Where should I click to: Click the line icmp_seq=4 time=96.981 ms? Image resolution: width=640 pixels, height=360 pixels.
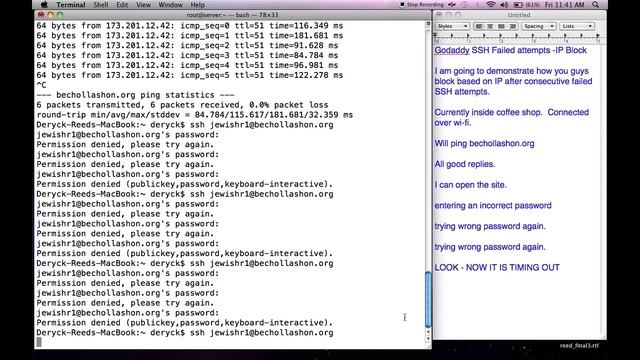point(187,65)
